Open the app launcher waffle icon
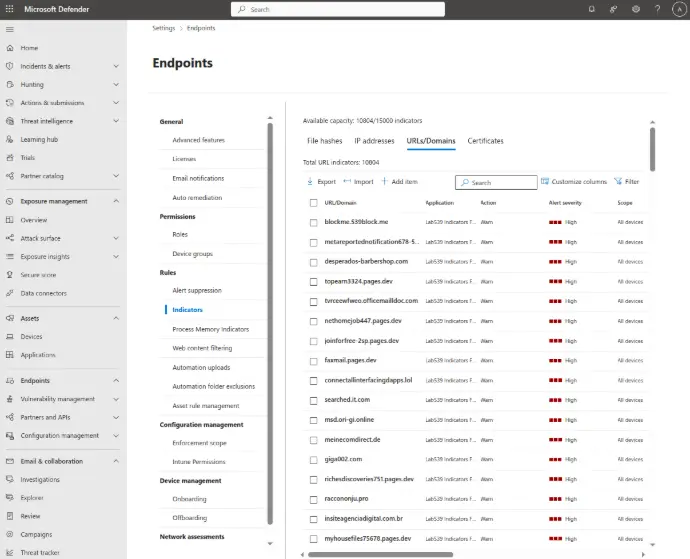The width and height of the screenshot is (690, 559). pyautogui.click(x=9, y=9)
